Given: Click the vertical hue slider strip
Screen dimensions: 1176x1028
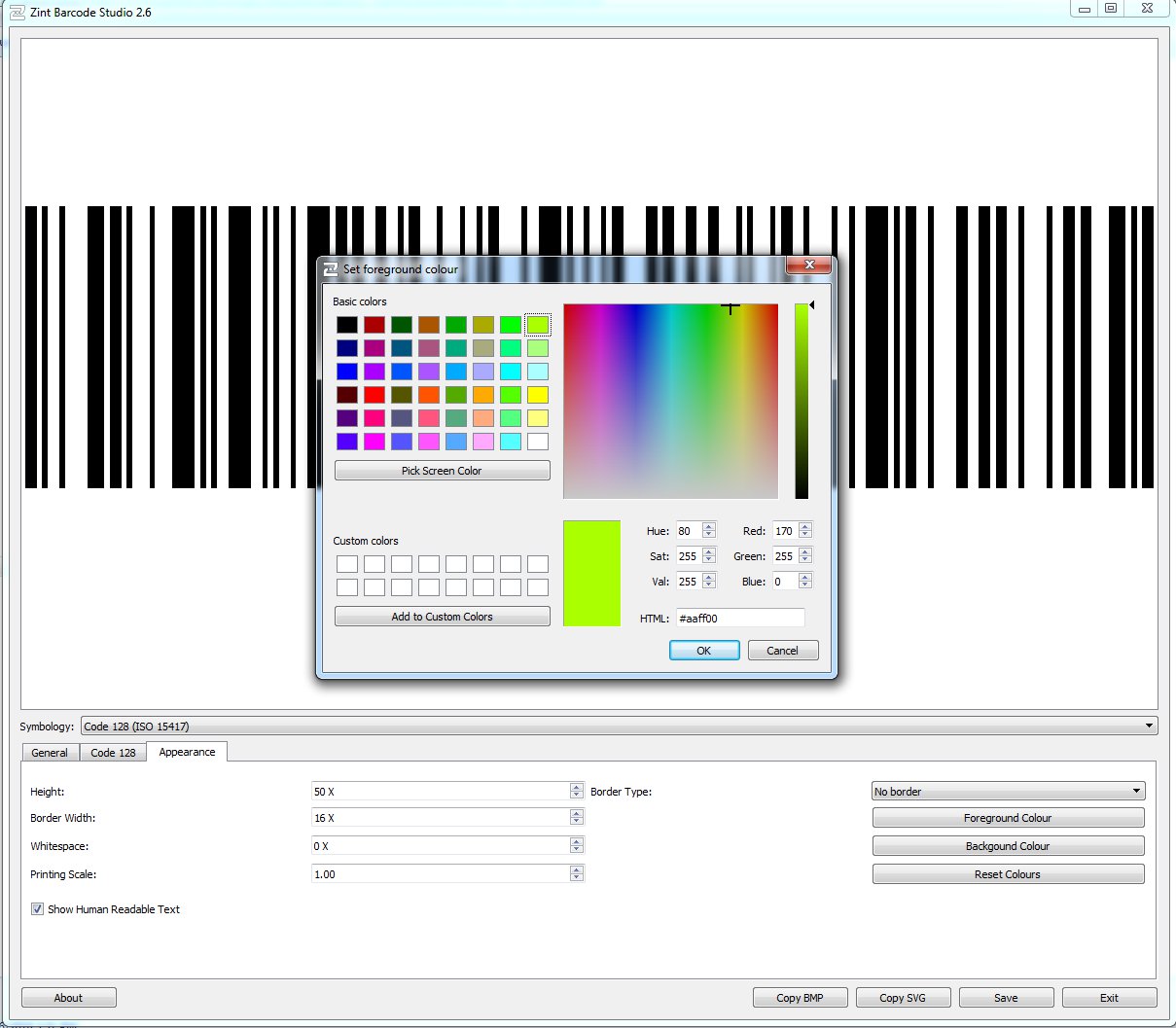Looking at the screenshot, I should [x=801, y=399].
